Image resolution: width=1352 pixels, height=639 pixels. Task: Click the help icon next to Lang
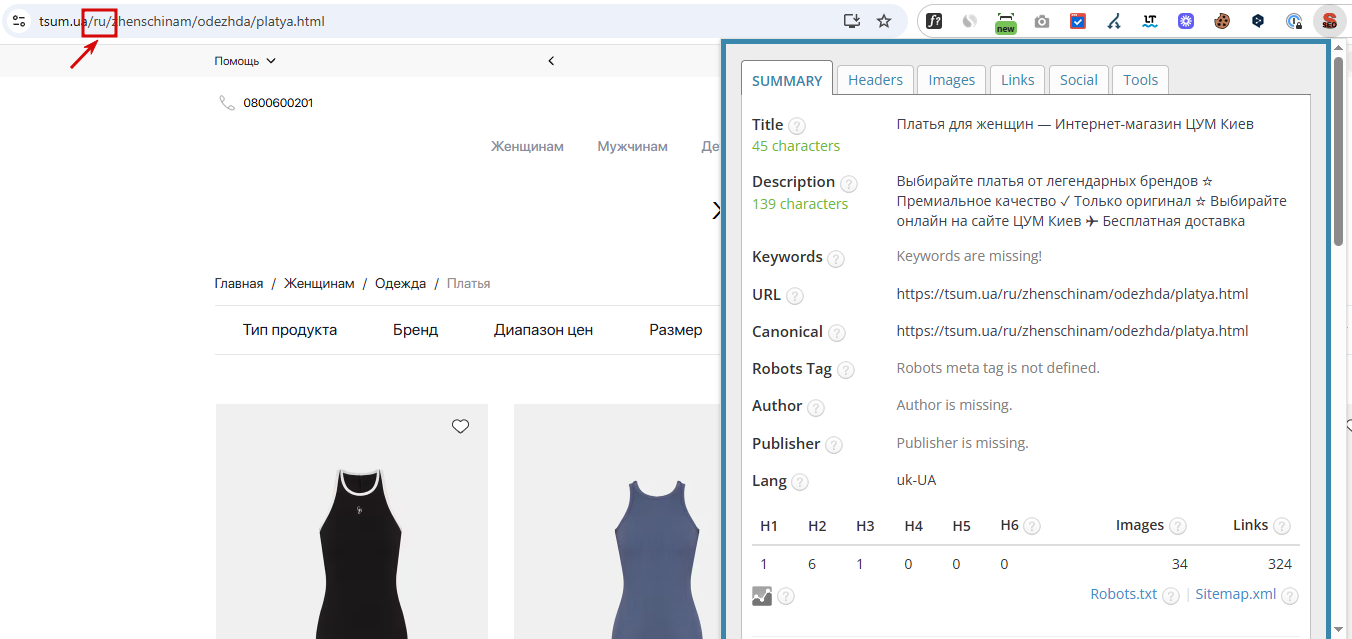[800, 482]
